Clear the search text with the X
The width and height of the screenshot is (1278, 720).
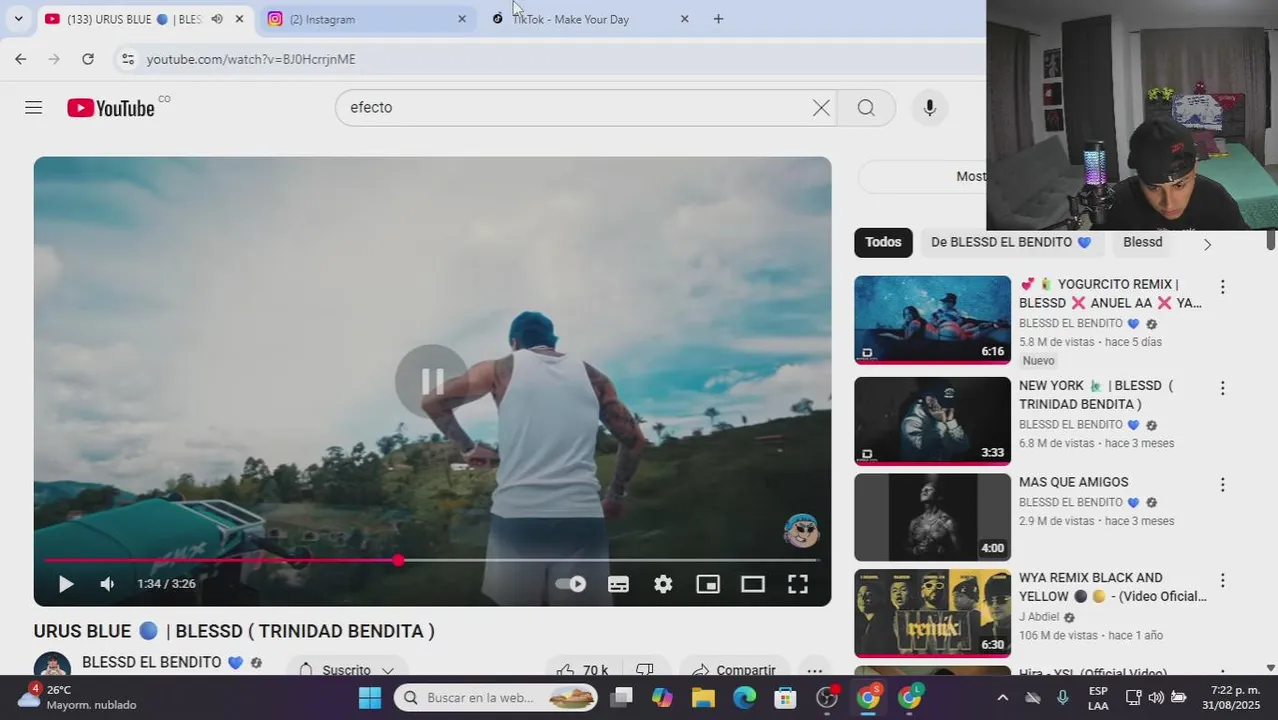point(821,108)
